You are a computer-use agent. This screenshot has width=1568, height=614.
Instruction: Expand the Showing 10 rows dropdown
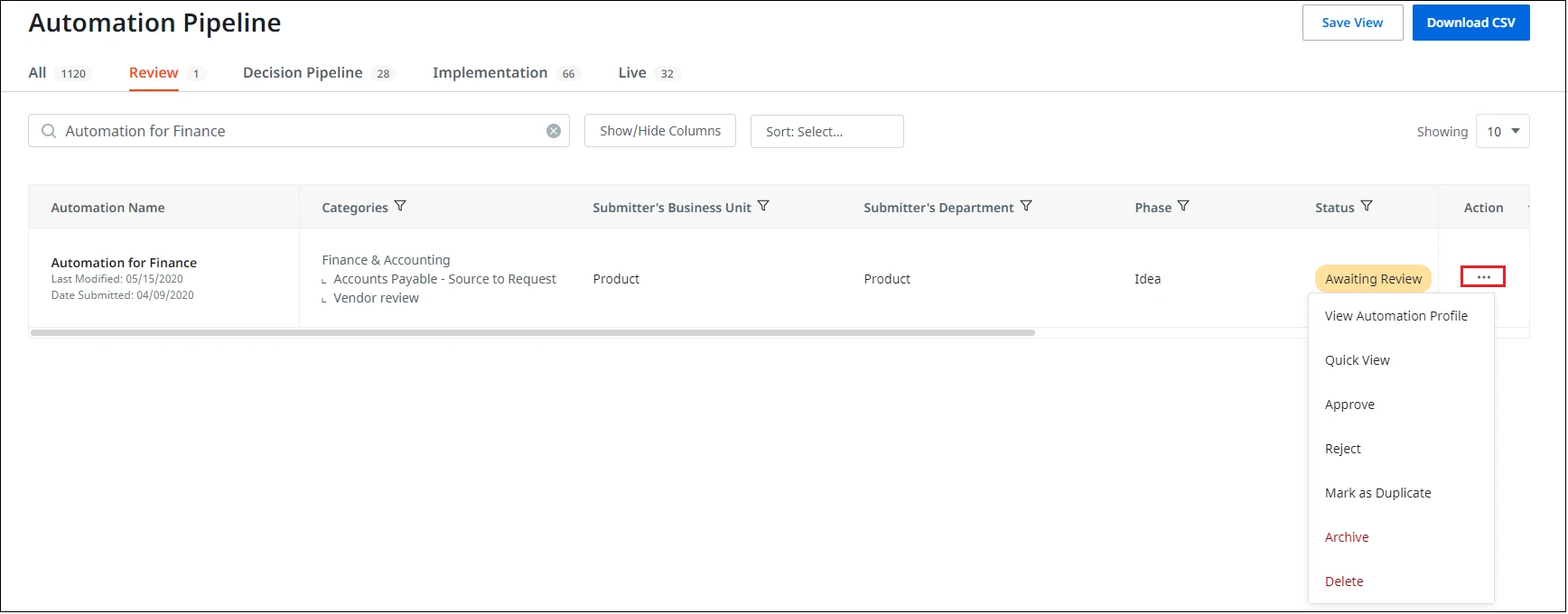point(1502,131)
